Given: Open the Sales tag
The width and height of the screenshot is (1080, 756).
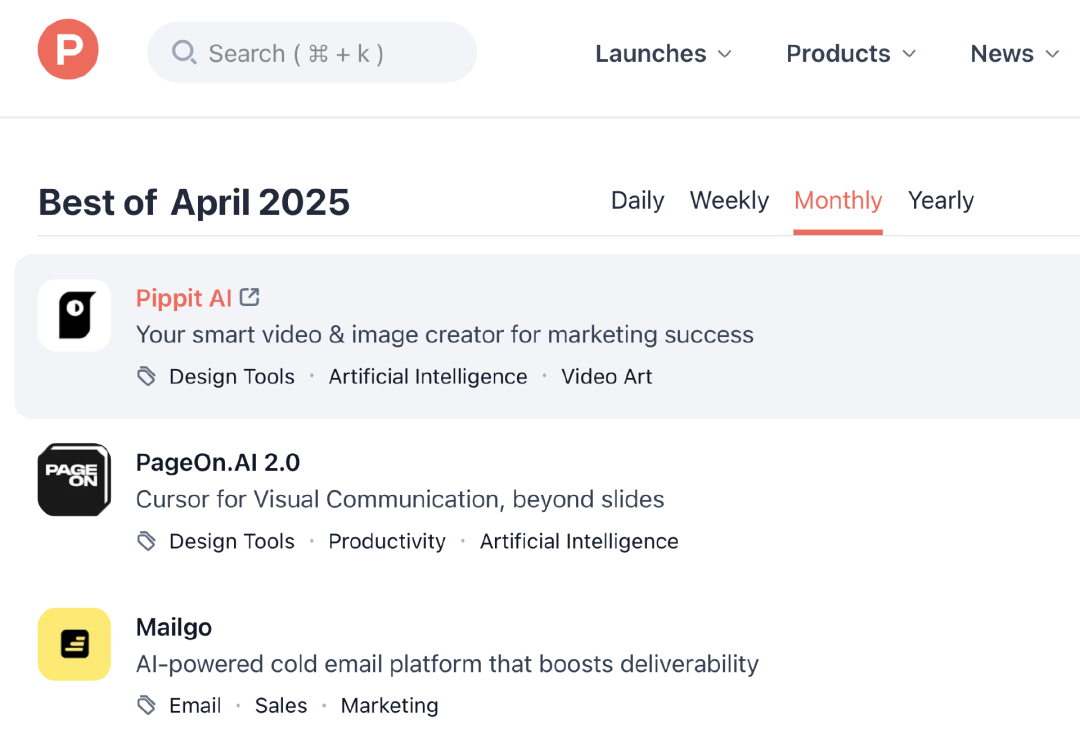Looking at the screenshot, I should click(x=281, y=706).
